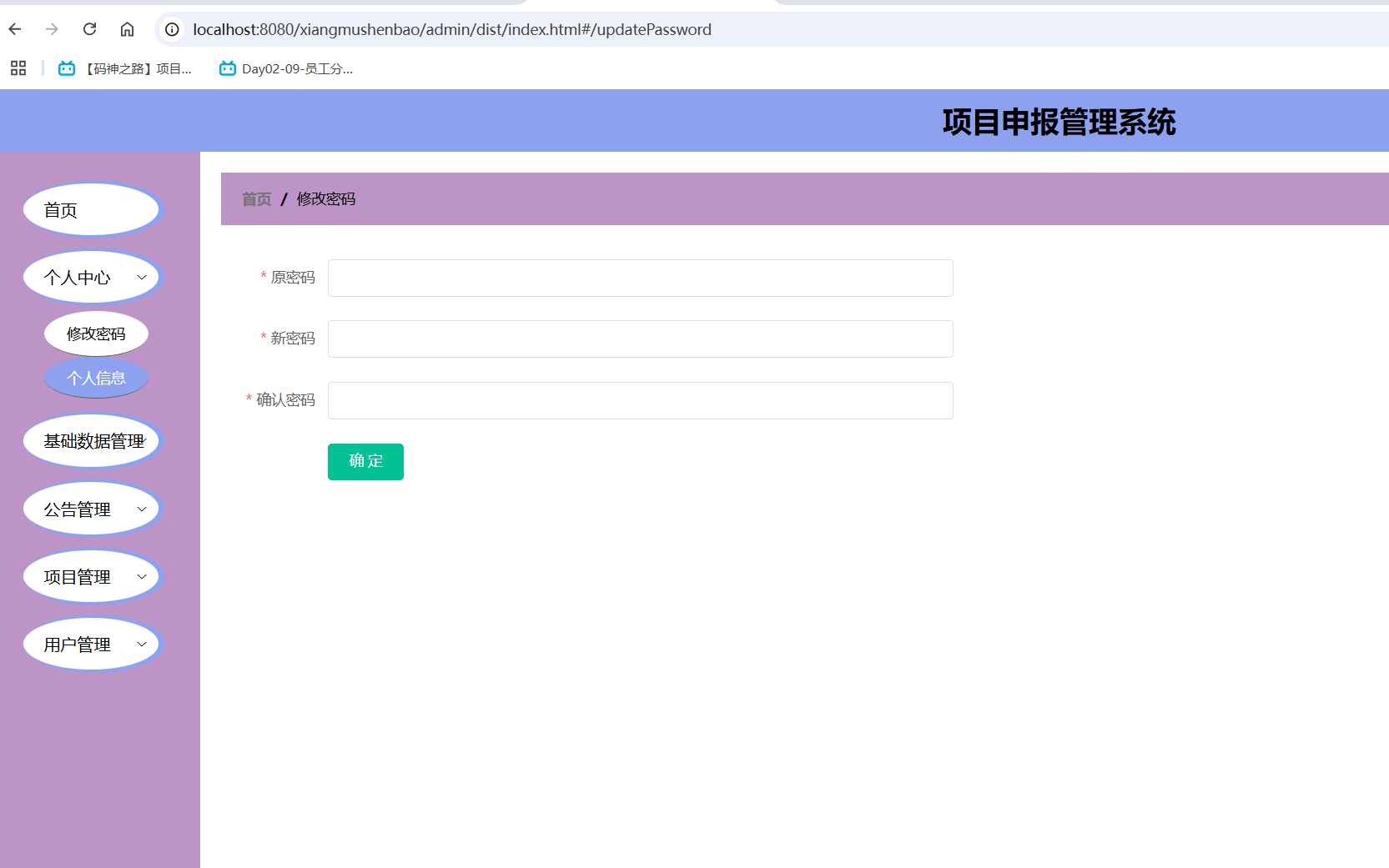Click the 首页 breadcrumb link
Image resolution: width=1389 pixels, height=868 pixels.
[256, 198]
